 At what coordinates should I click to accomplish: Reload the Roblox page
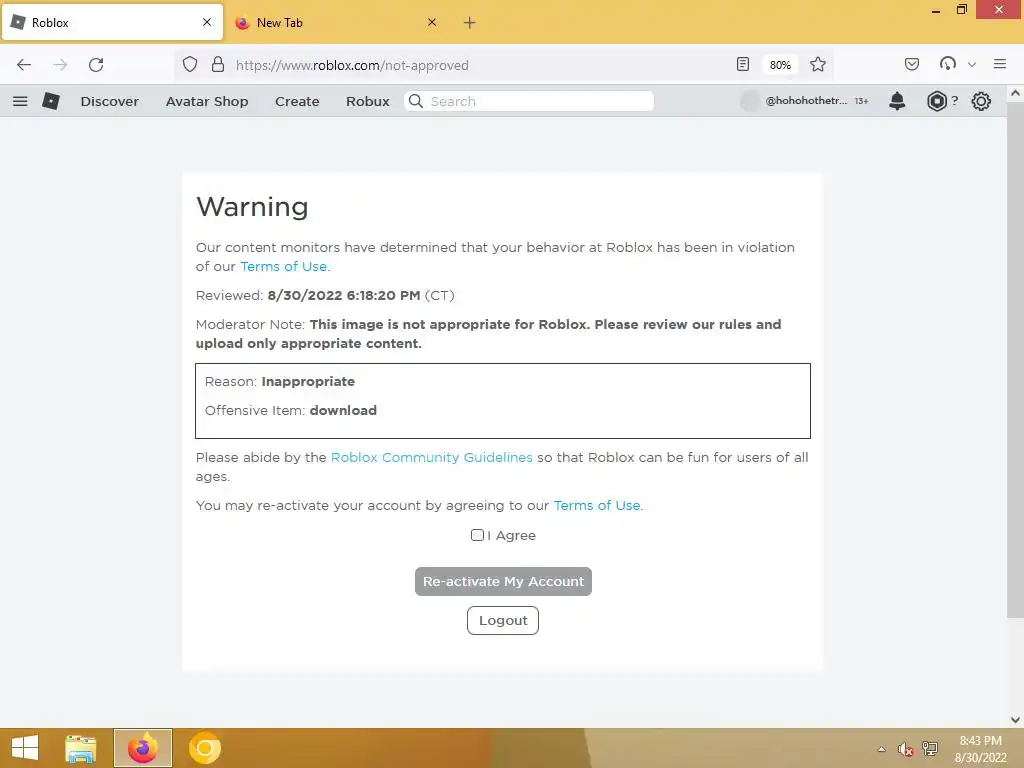coord(96,65)
